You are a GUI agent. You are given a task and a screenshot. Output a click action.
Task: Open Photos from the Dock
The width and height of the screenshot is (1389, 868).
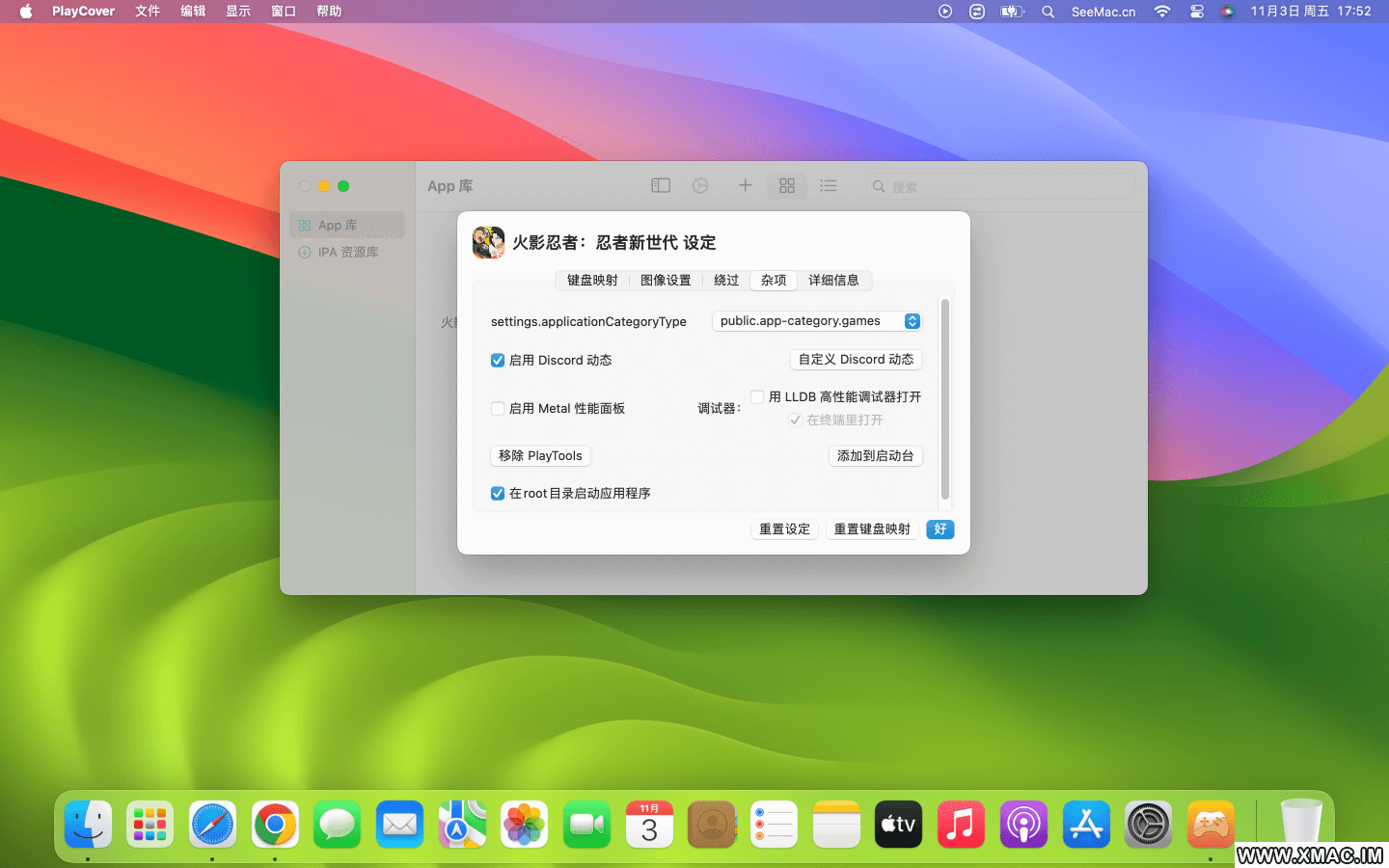coord(525,825)
